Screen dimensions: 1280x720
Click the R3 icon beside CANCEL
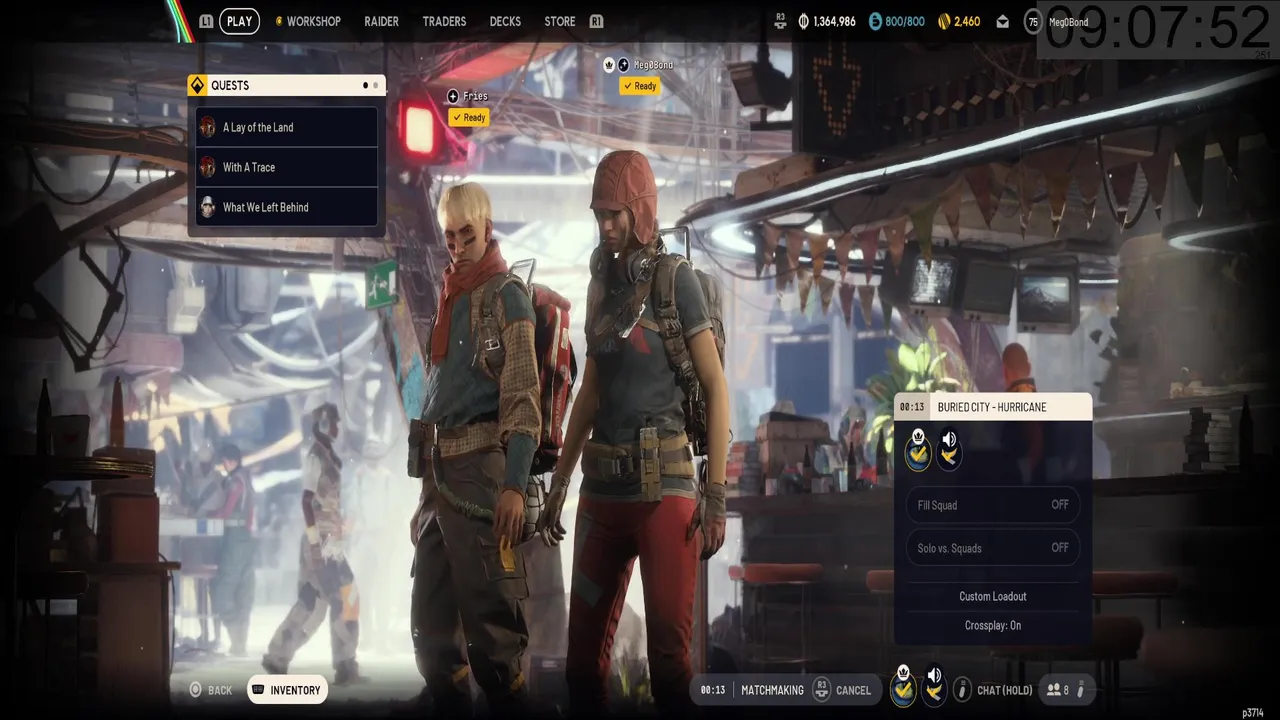[x=822, y=689]
